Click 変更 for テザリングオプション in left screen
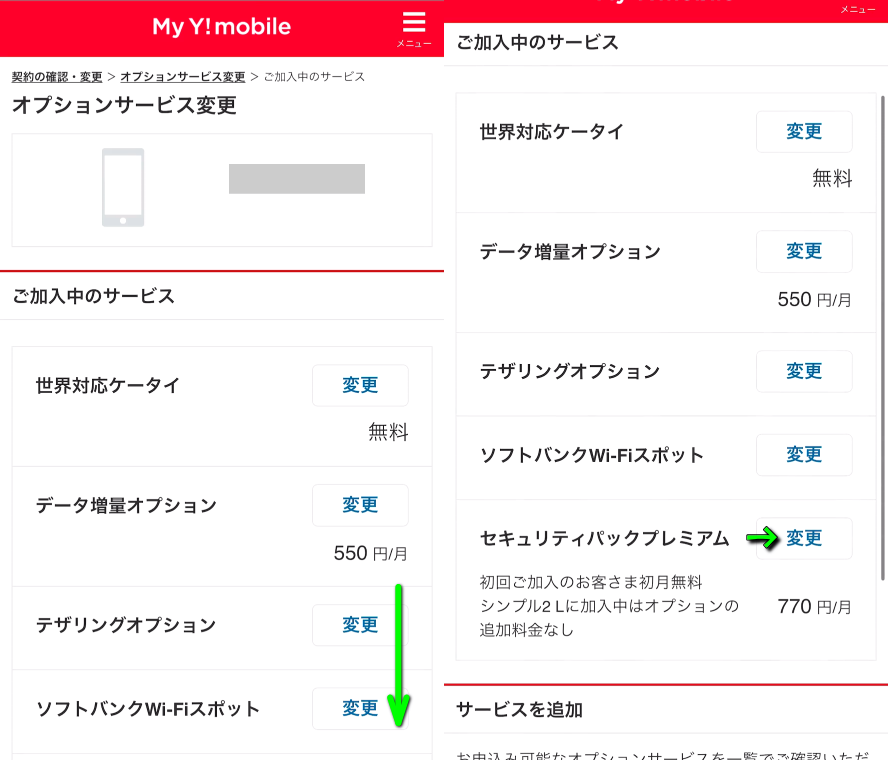888x760 pixels. pos(360,625)
